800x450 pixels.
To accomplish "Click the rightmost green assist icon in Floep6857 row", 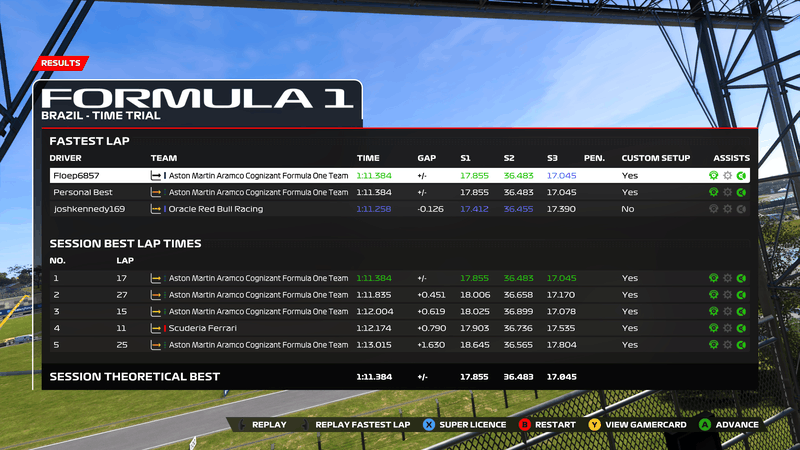I will click(x=741, y=176).
